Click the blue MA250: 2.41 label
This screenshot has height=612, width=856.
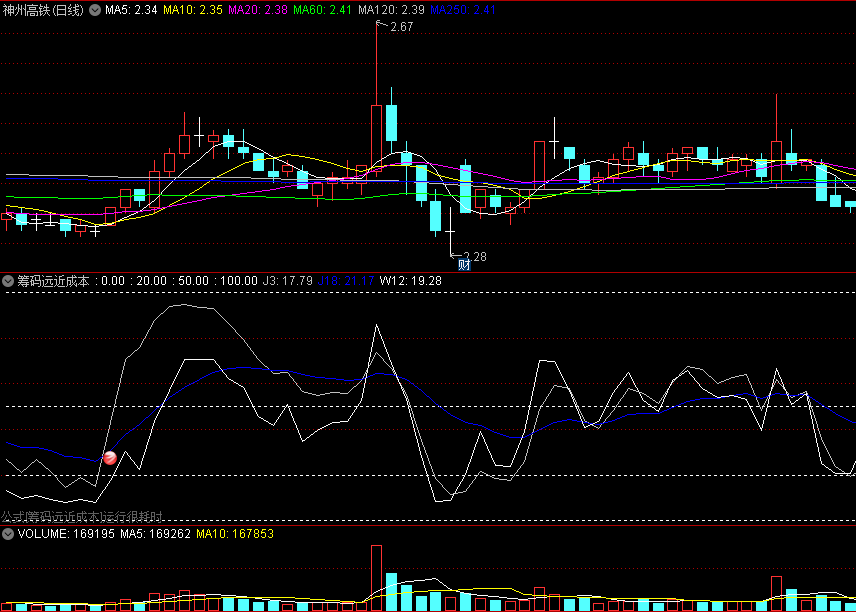pyautogui.click(x=463, y=10)
